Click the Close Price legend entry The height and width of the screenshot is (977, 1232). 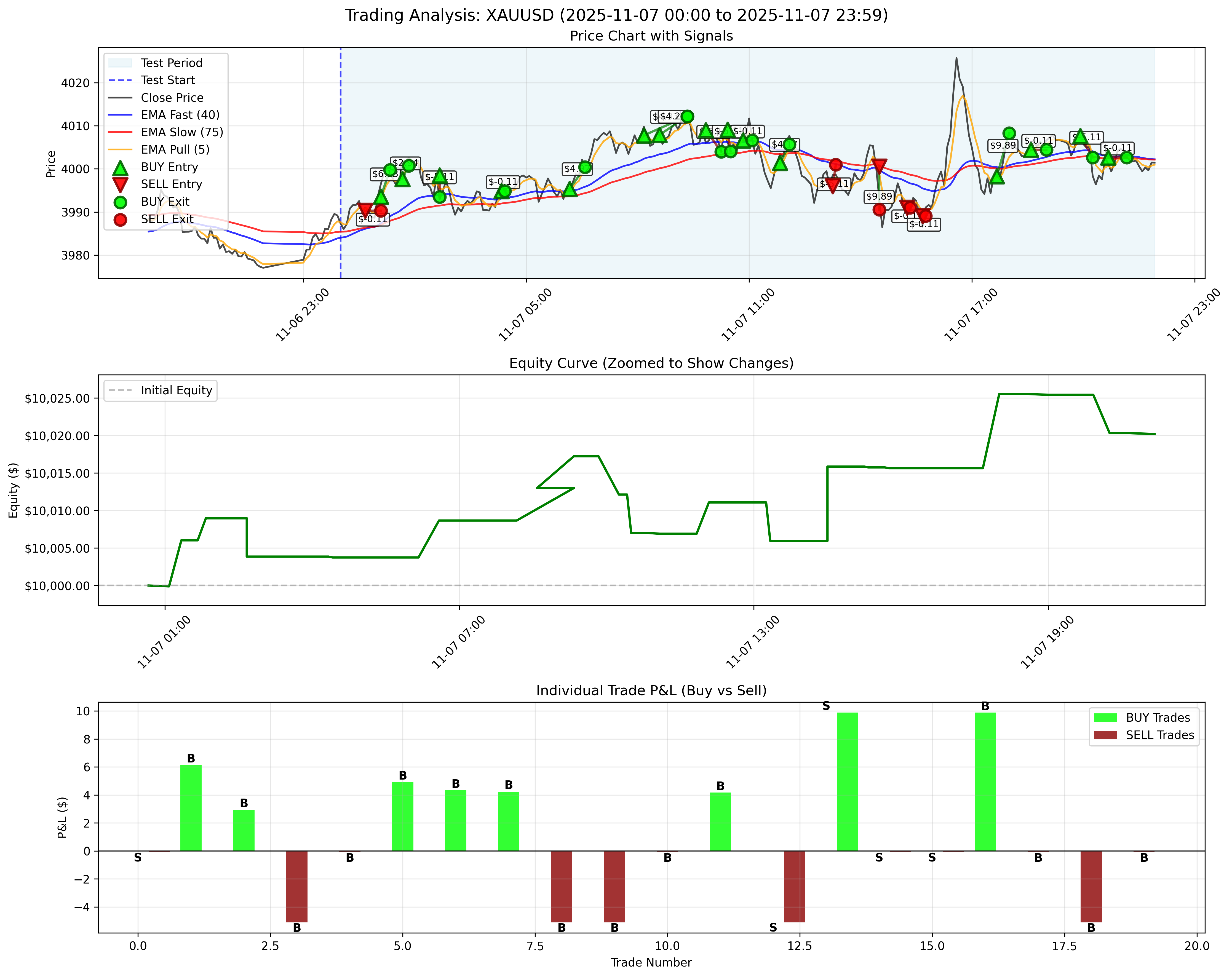172,98
